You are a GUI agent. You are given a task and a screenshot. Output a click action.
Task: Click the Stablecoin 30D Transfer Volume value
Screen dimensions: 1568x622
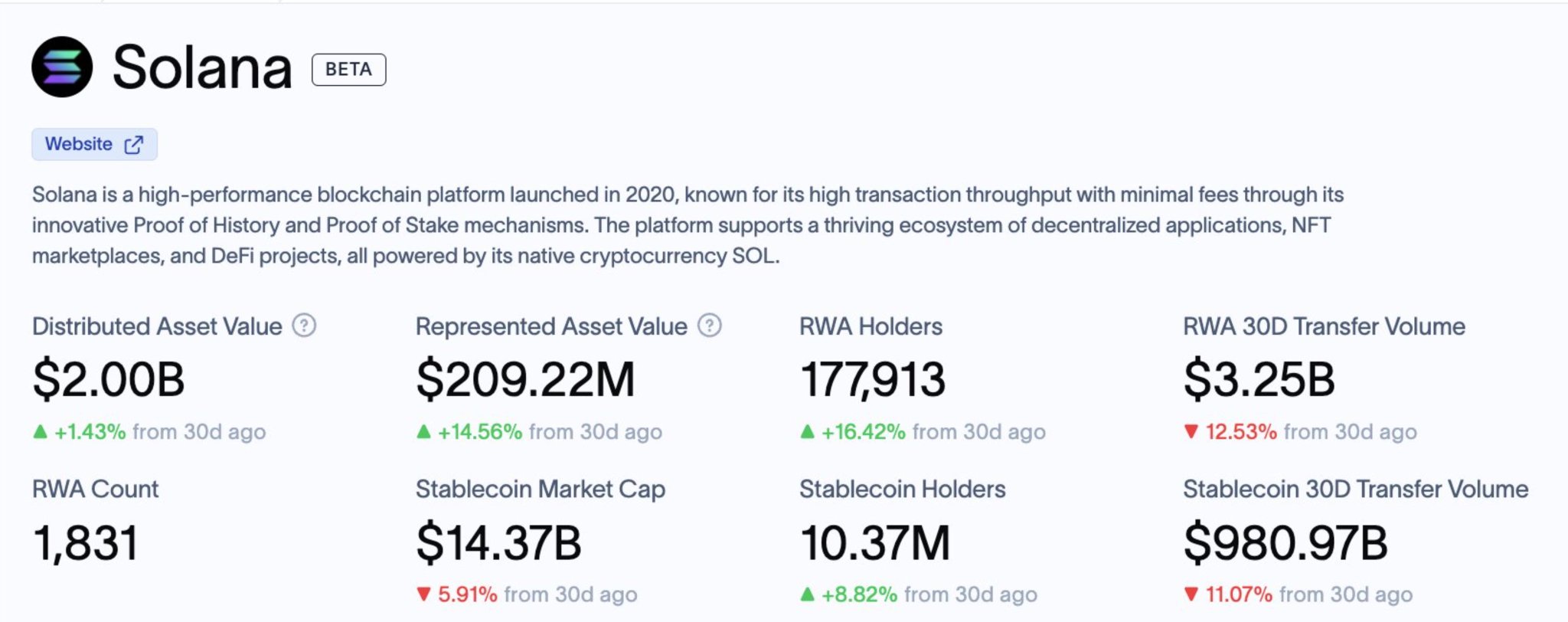coord(1285,543)
